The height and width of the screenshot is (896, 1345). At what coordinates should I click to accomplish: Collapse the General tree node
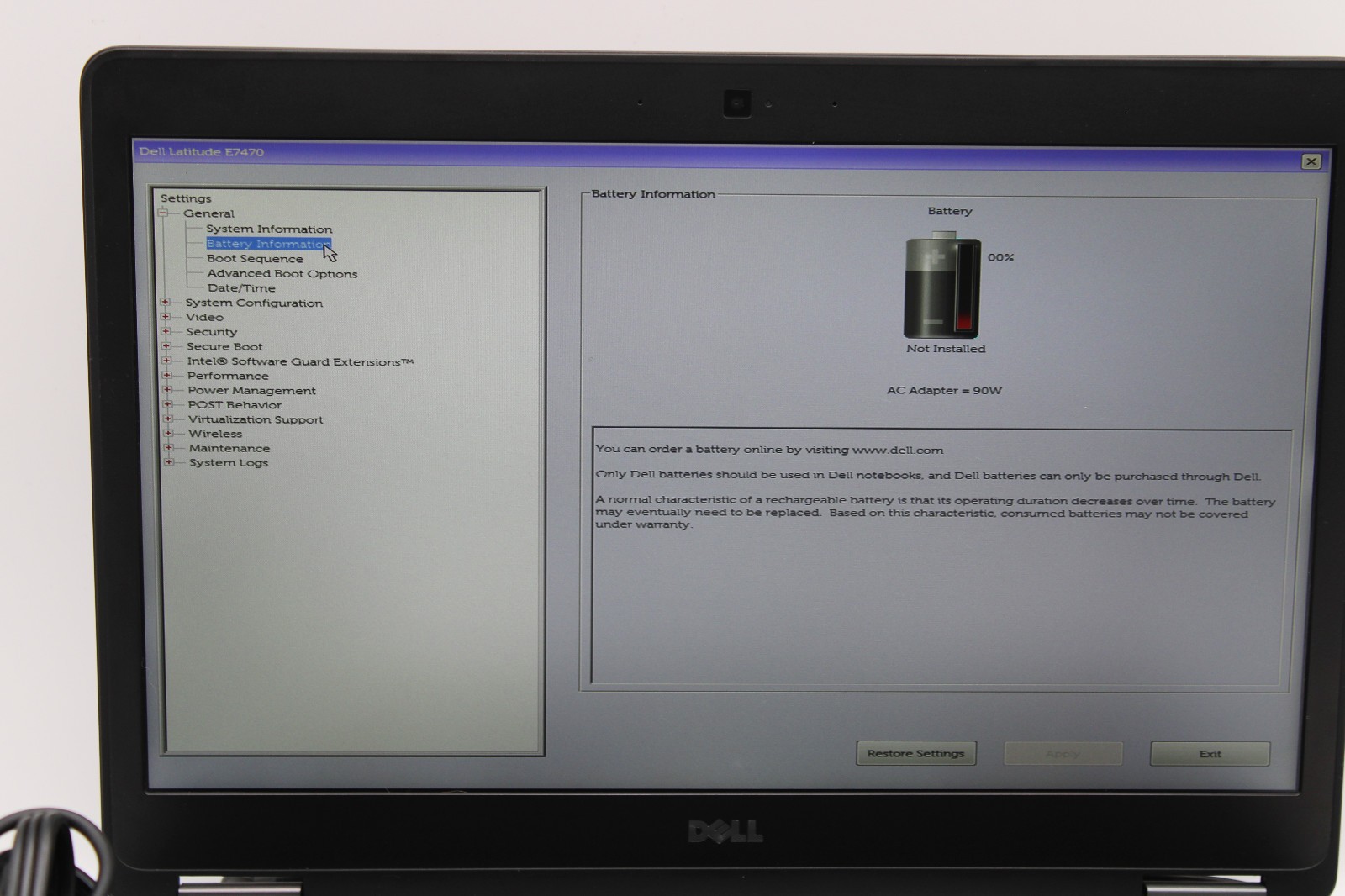[163, 213]
